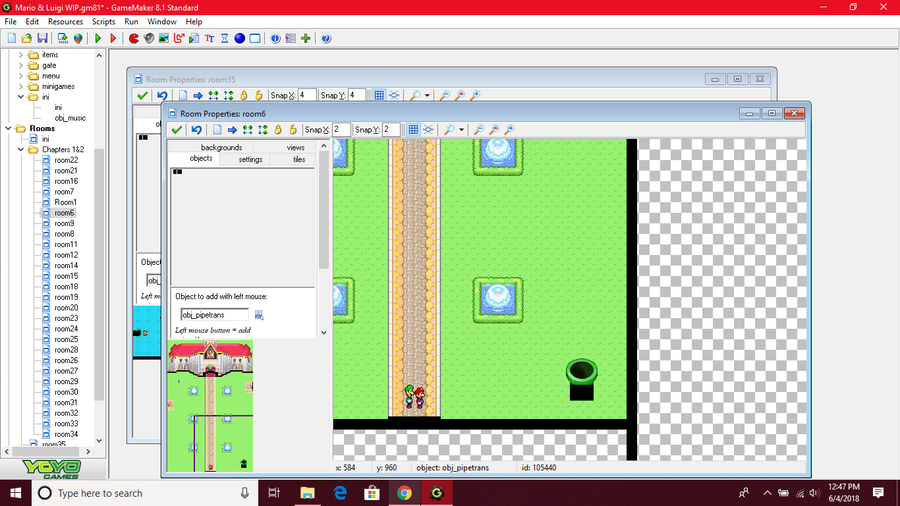Screen dimensions: 900x506
Task: Open object chooser next to obj_pipetrans
Action: (x=259, y=315)
